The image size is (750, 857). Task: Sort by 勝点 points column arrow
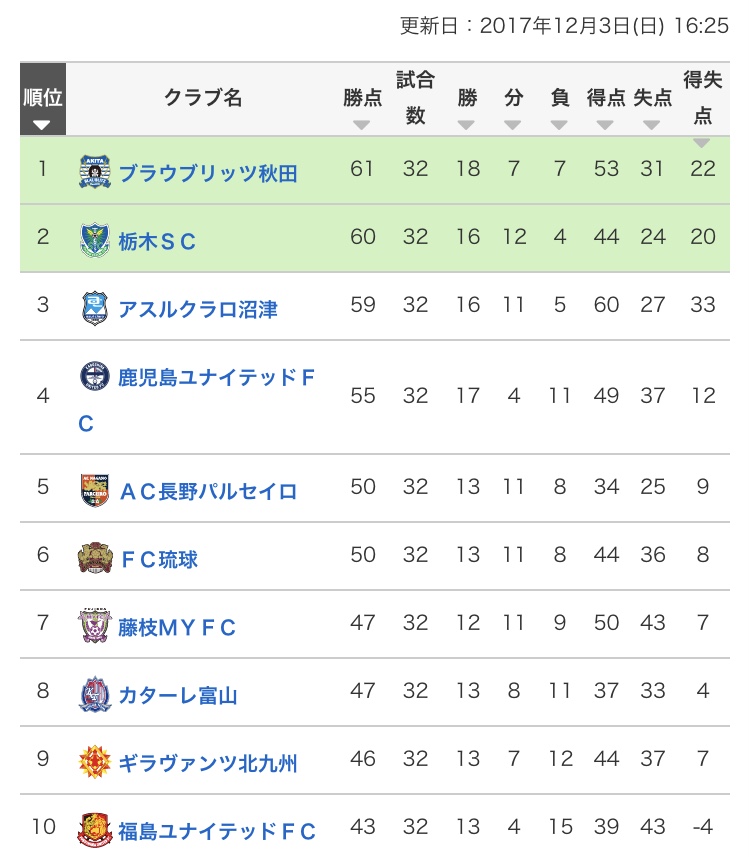[362, 125]
